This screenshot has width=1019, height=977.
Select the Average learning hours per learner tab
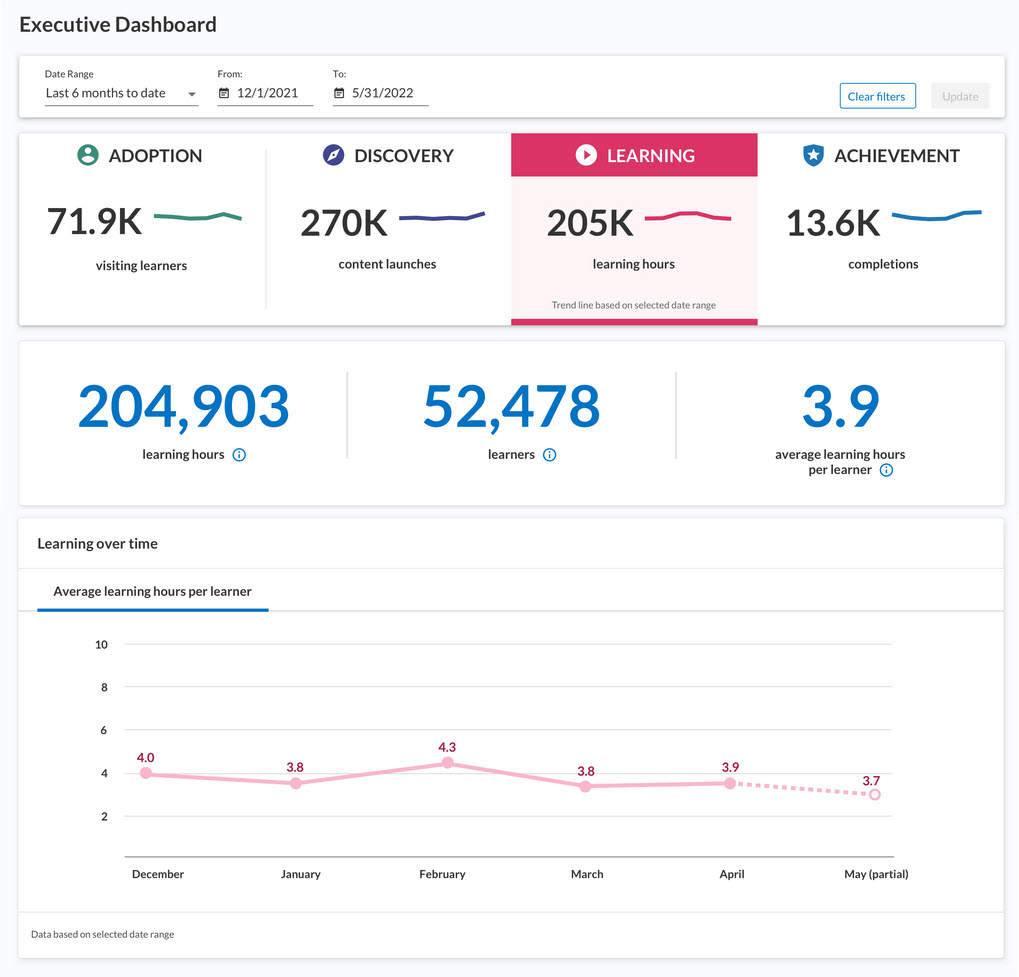tap(152, 591)
